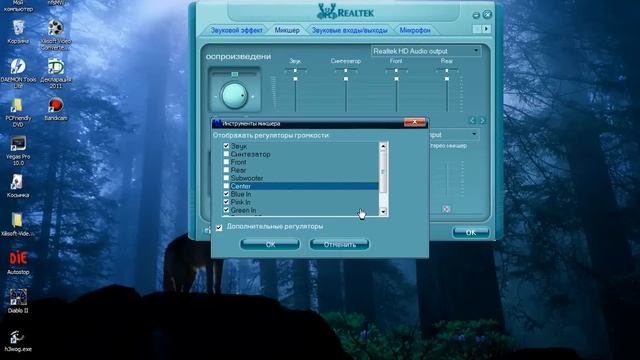The height and width of the screenshot is (360, 640).
Task: Select the Subwoofer row text
Action: click(247, 178)
